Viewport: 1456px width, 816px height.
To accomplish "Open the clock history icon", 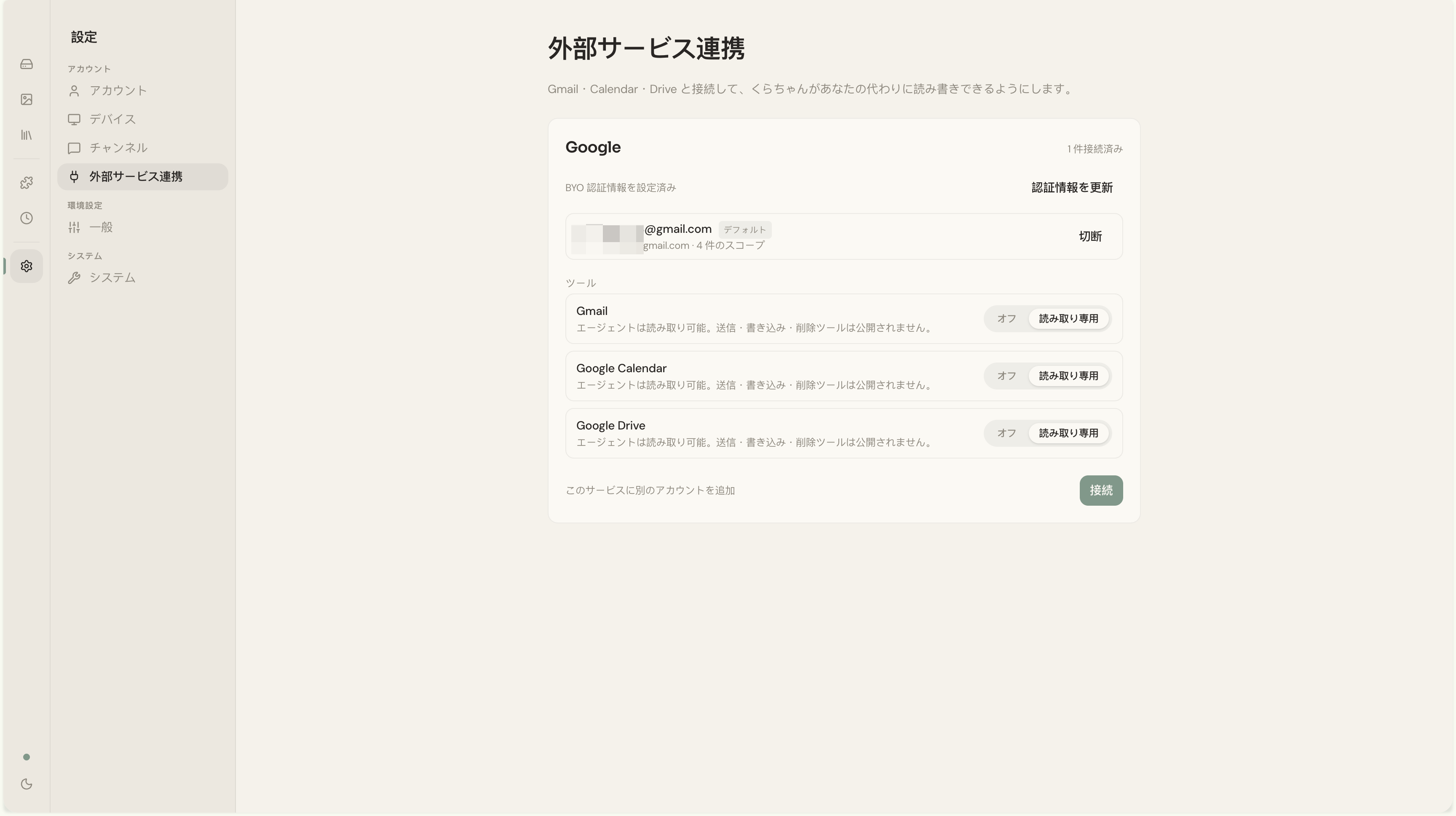I will click(x=26, y=218).
